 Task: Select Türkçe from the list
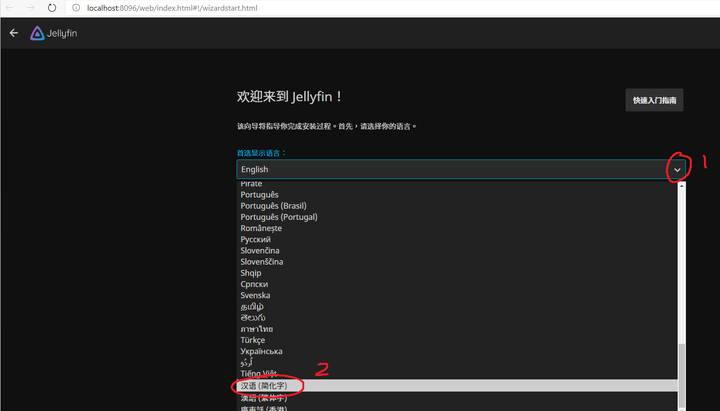(x=457, y=340)
